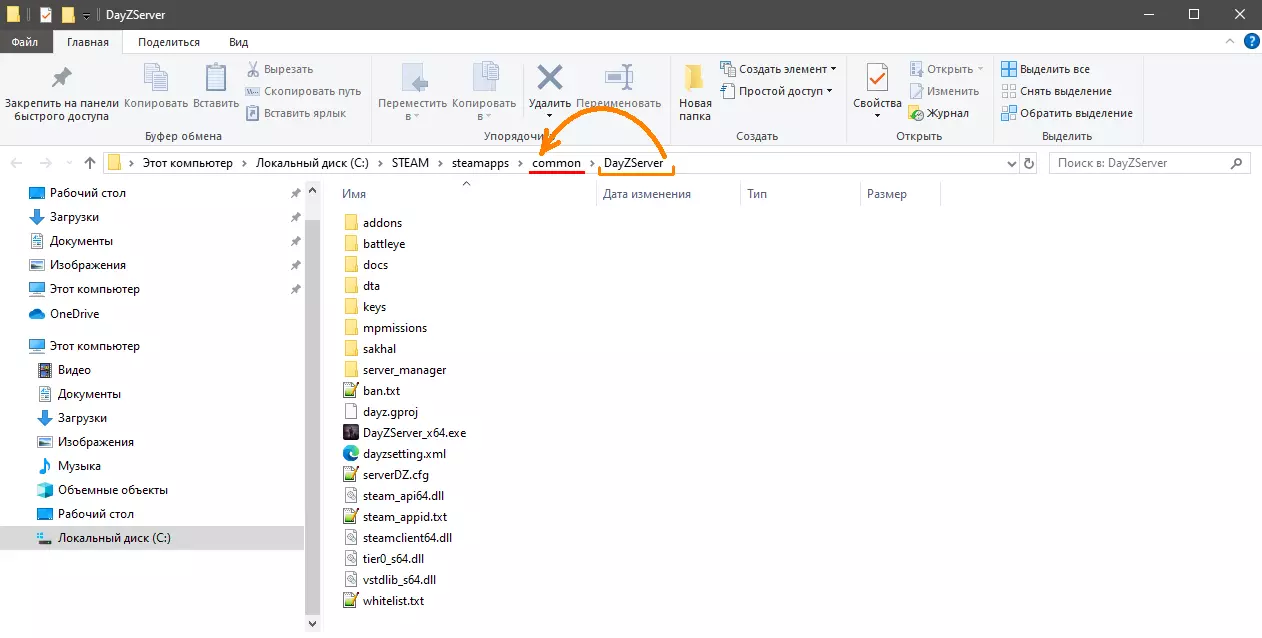This screenshot has height=638, width=1262.
Task: Click Локальный диск (C:) breadcrumb
Action: pyautogui.click(x=312, y=163)
